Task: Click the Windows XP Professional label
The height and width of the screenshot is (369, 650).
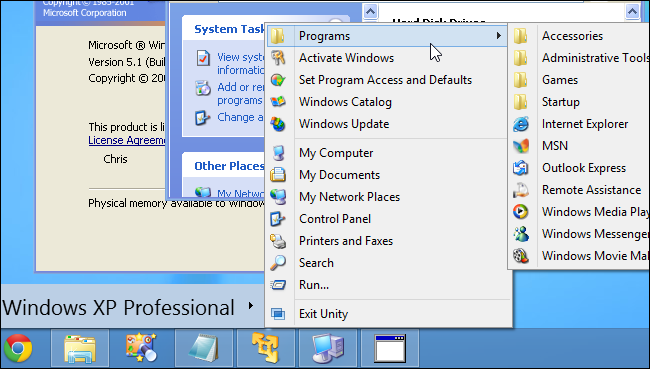Action: 119,308
